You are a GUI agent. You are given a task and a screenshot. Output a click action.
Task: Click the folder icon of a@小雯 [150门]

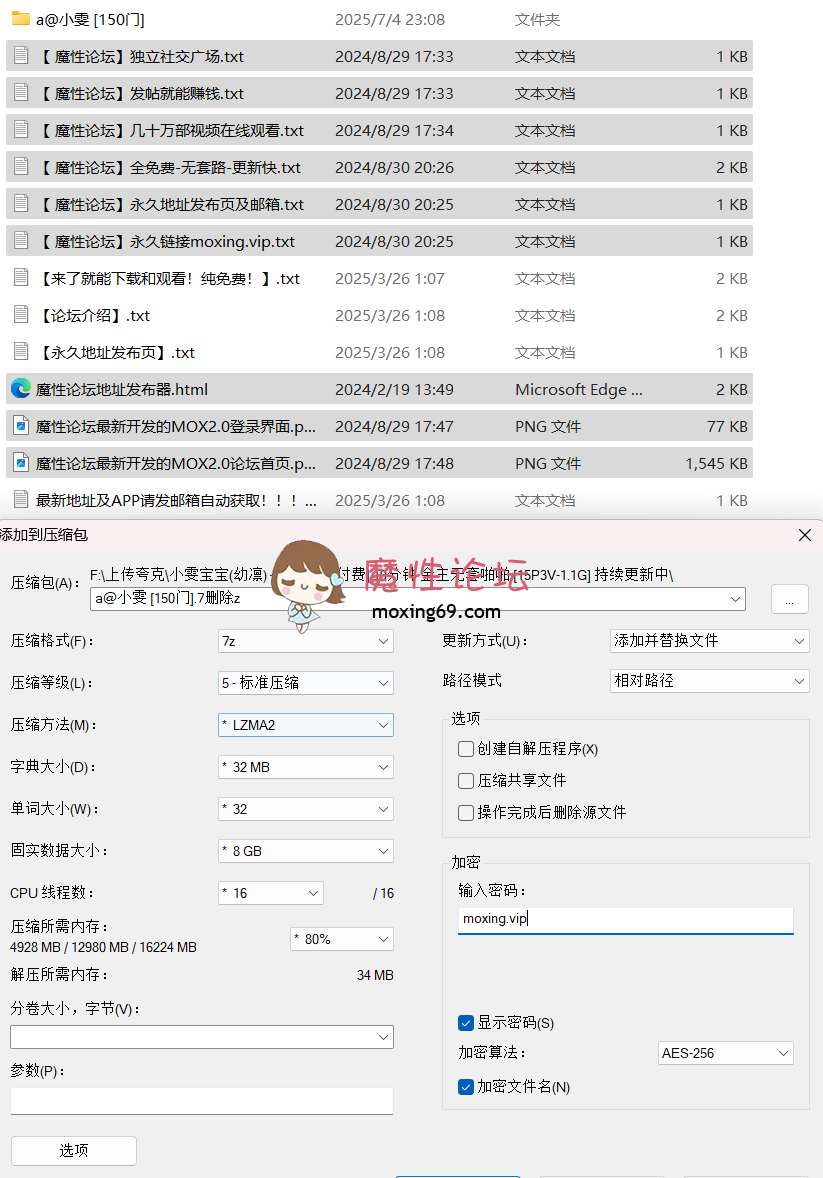(x=20, y=19)
